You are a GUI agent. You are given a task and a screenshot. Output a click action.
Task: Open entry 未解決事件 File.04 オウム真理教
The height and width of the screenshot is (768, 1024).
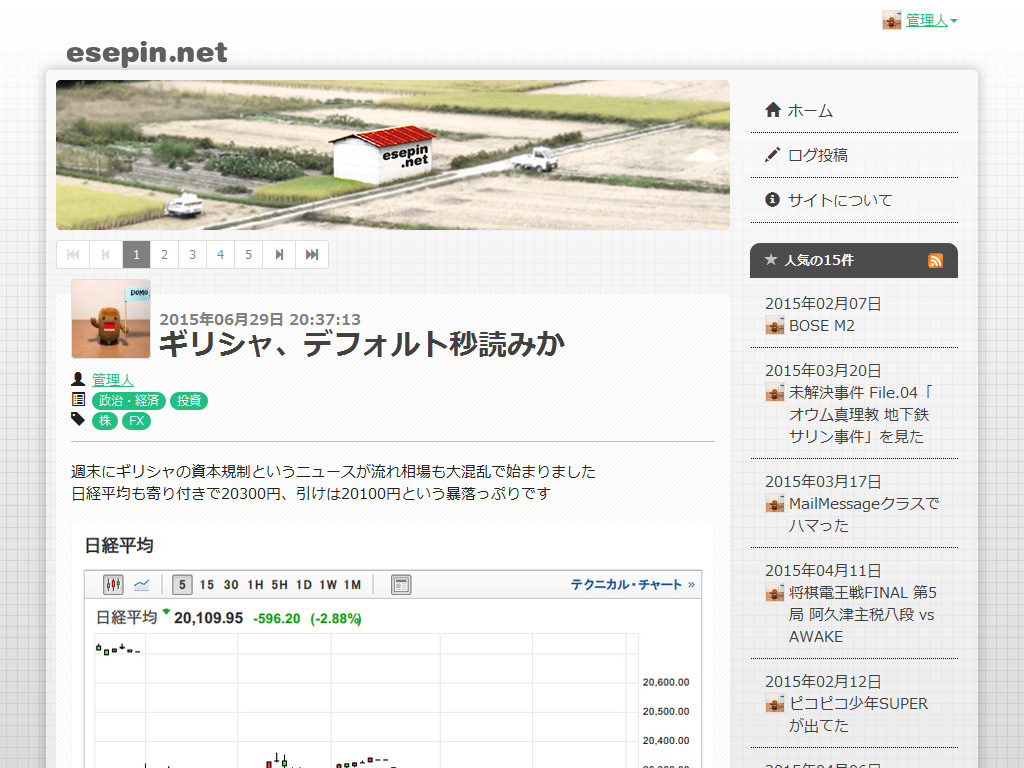tap(861, 415)
